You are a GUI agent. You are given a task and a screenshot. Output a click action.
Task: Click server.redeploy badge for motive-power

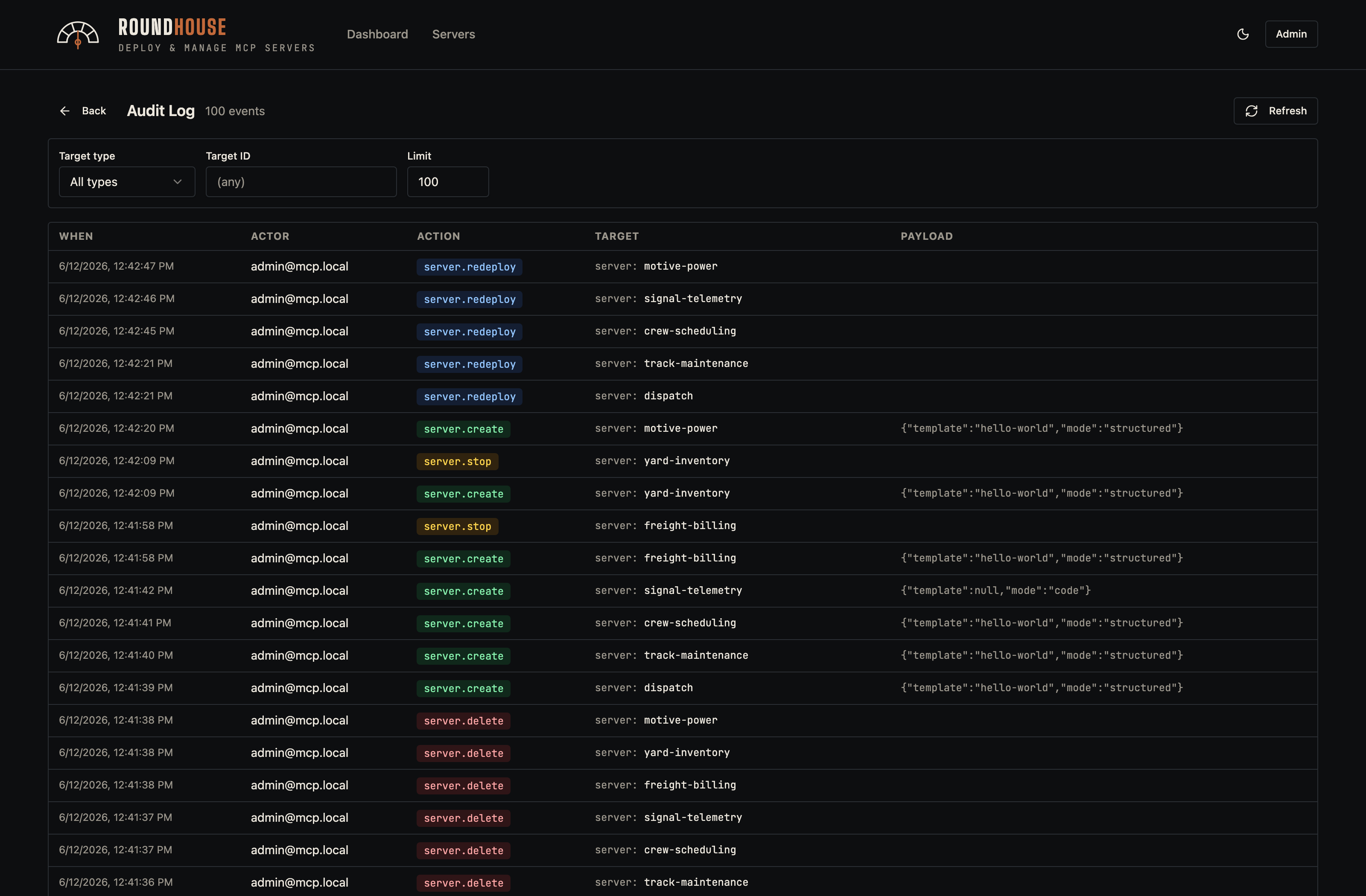tap(470, 267)
